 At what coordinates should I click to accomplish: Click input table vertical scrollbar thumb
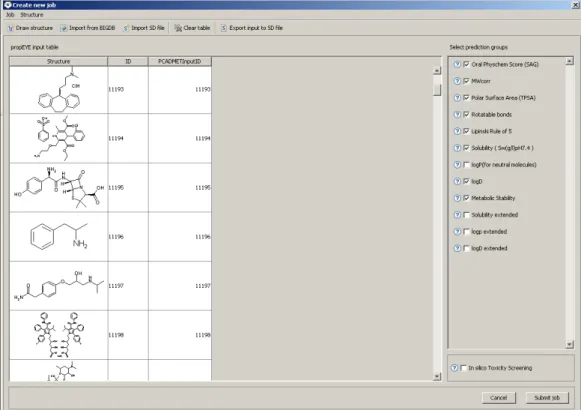click(x=437, y=90)
